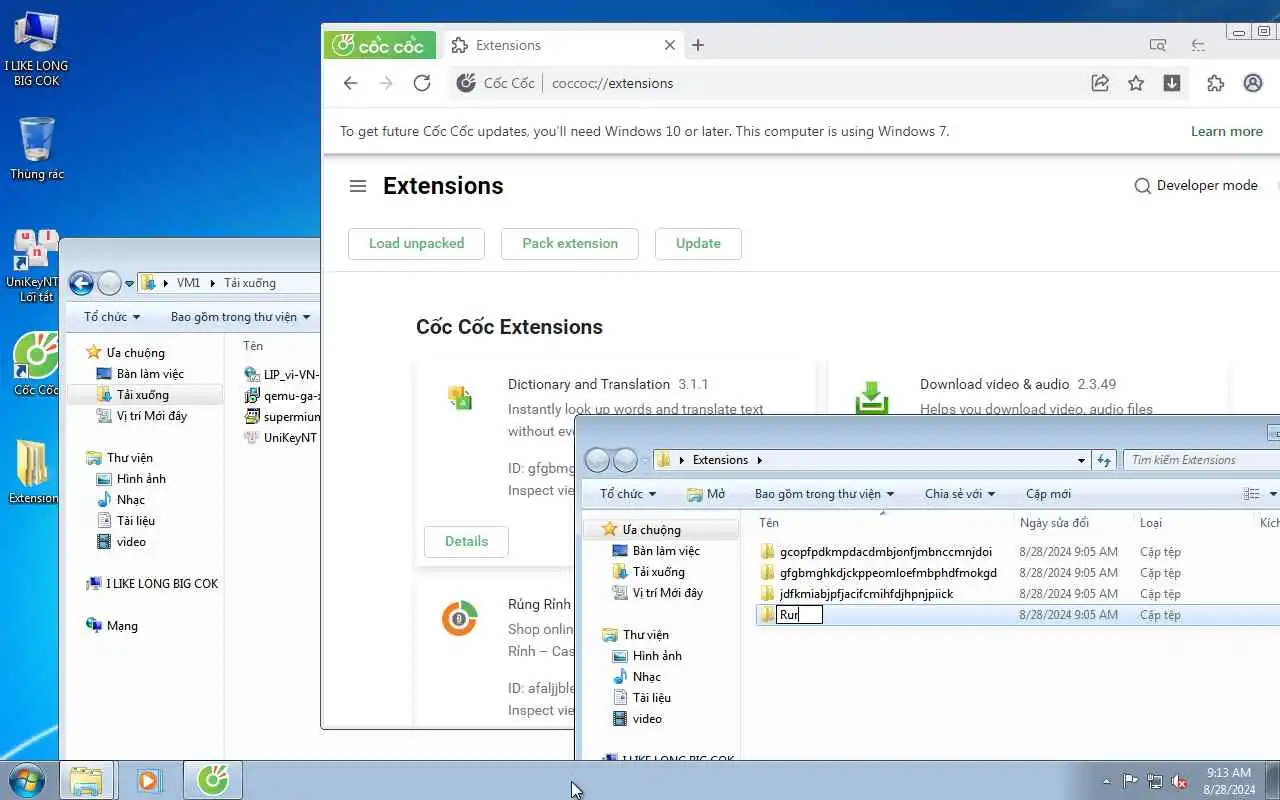Image resolution: width=1280 pixels, height=800 pixels.
Task: Click the view mode icon in Extensions explorer
Action: (x=1251, y=494)
